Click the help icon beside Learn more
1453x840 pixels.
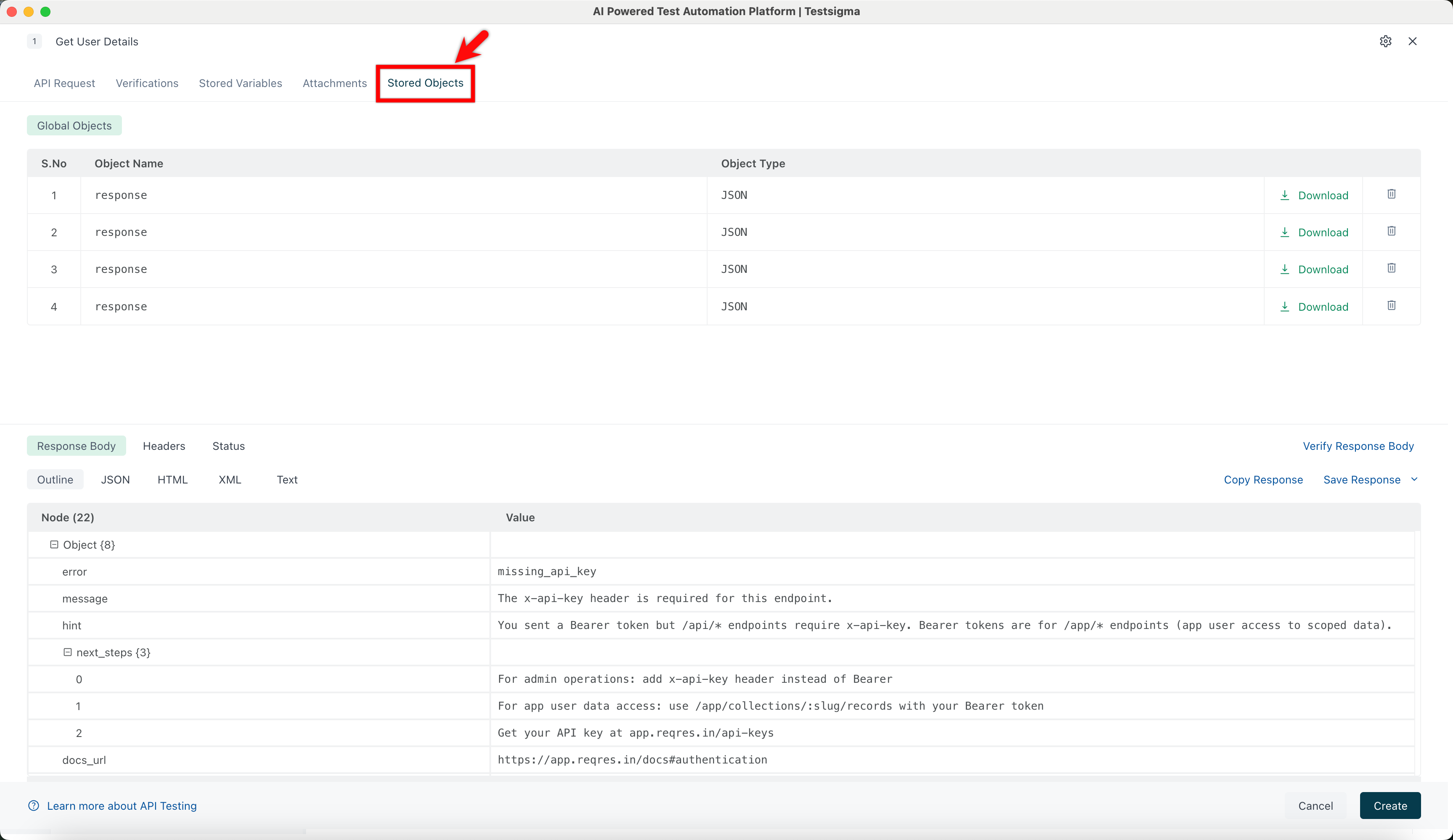[34, 806]
